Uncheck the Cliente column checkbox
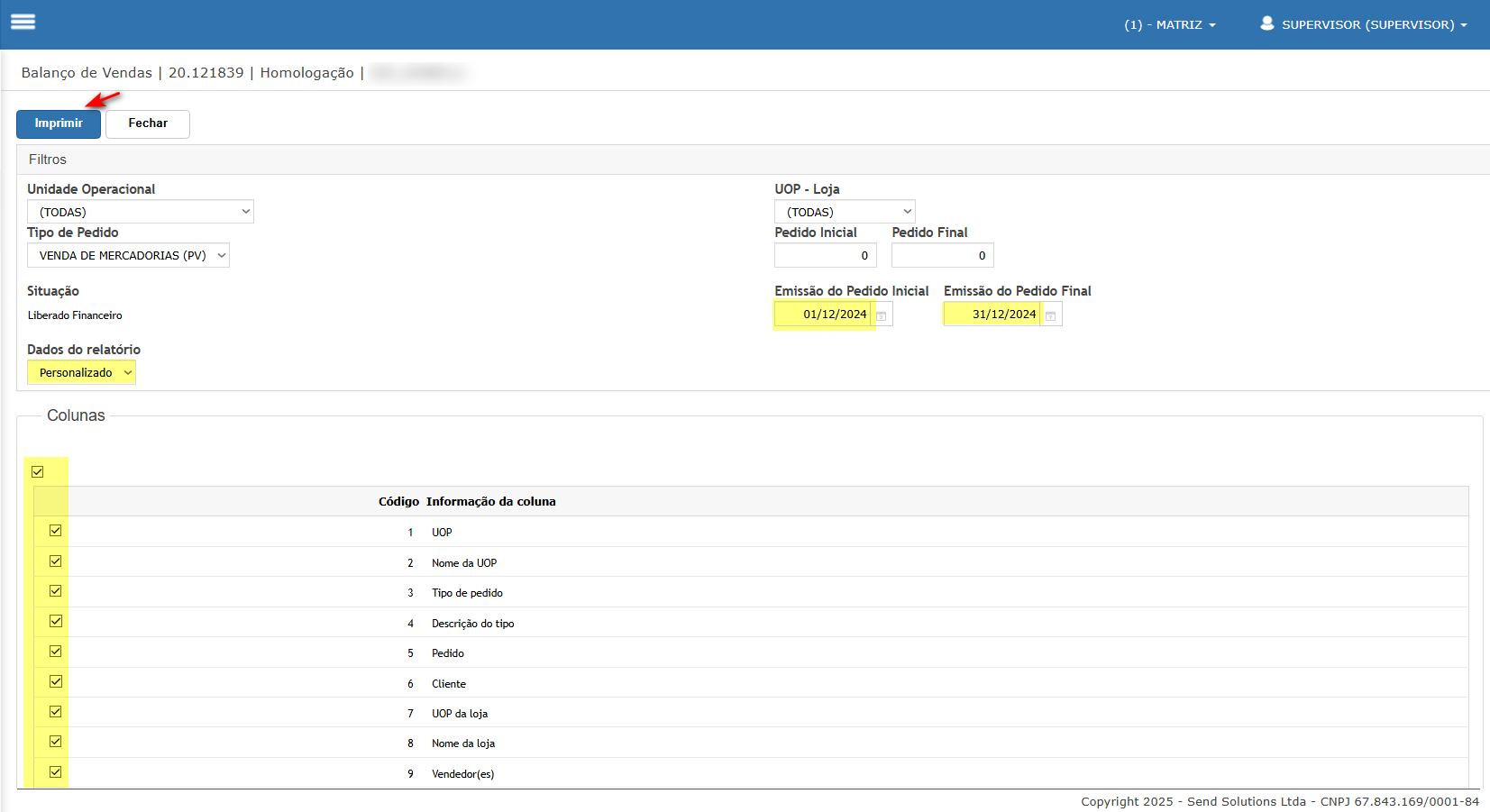The width and height of the screenshot is (1490, 812). (56, 681)
